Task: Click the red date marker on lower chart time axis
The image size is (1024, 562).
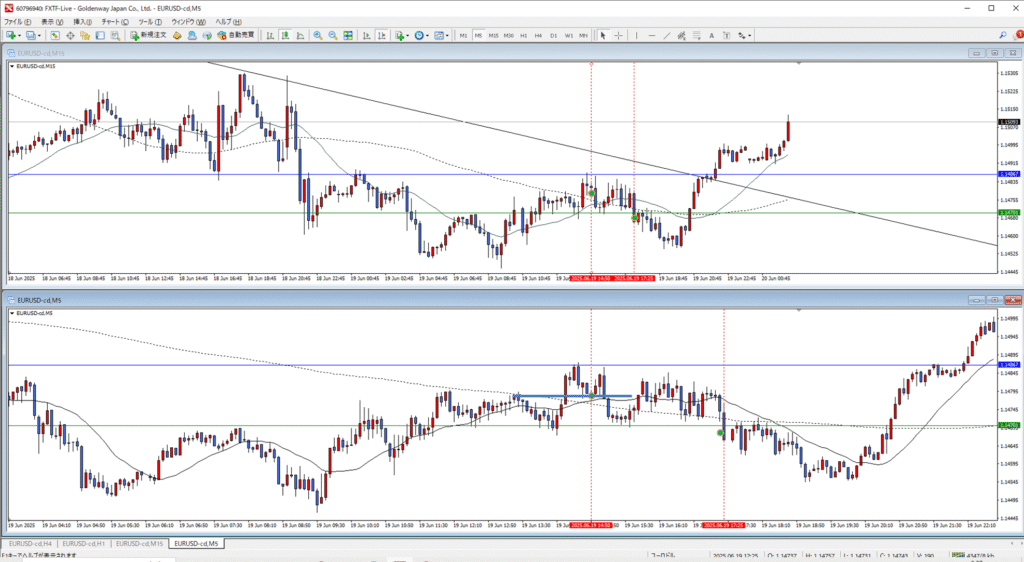Action: tap(722, 524)
